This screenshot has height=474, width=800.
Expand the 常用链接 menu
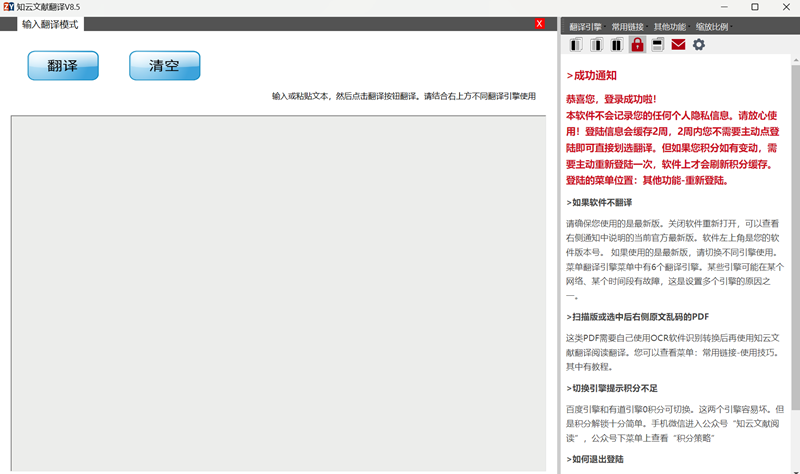(x=629, y=27)
